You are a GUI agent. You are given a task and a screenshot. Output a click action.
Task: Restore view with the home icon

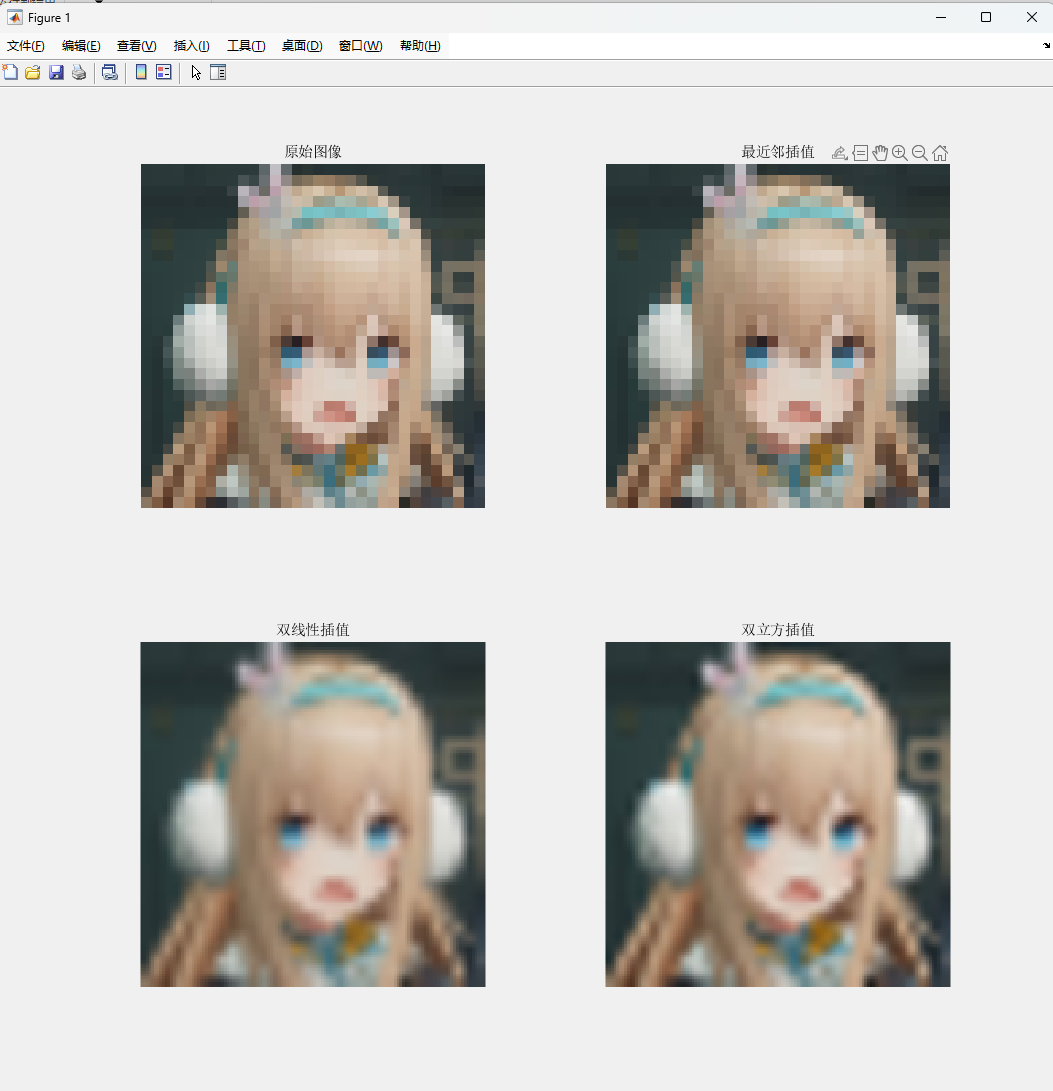click(940, 153)
